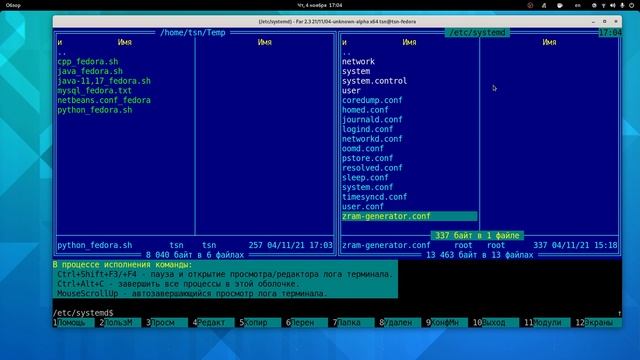Click the network icon in the system tray

tap(603, 5)
